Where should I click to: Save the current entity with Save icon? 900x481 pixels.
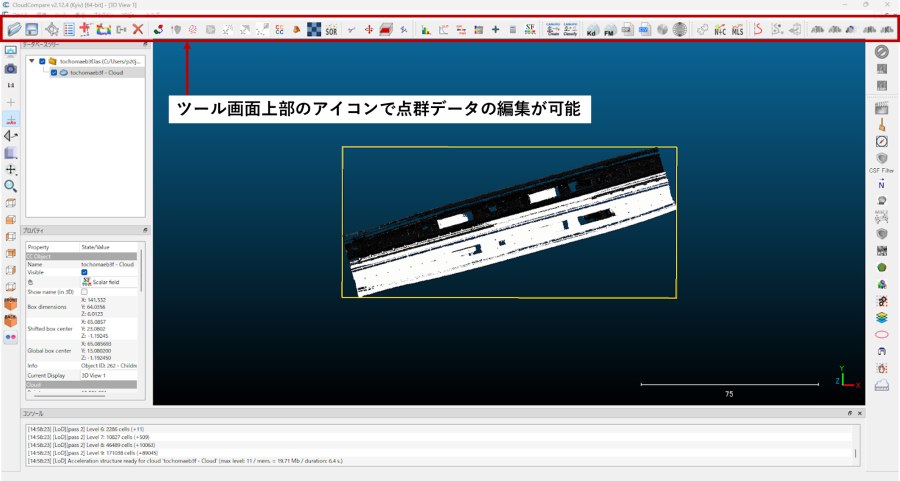point(32,29)
